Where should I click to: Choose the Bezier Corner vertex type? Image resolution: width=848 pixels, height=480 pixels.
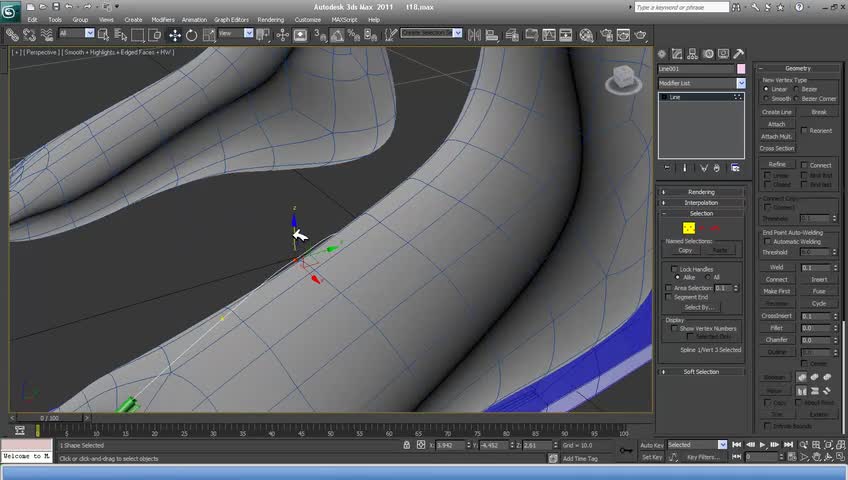pos(797,99)
